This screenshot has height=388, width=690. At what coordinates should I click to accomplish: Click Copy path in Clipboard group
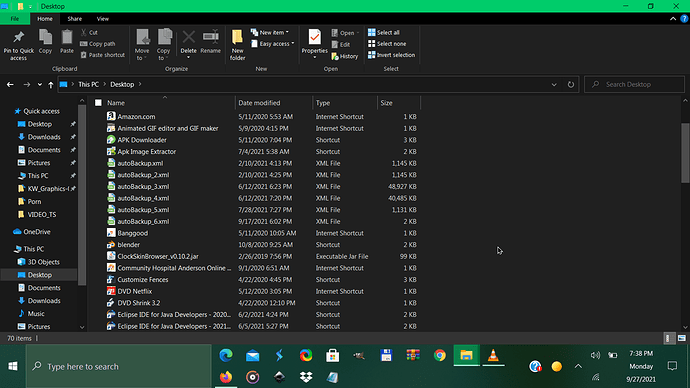coord(98,44)
